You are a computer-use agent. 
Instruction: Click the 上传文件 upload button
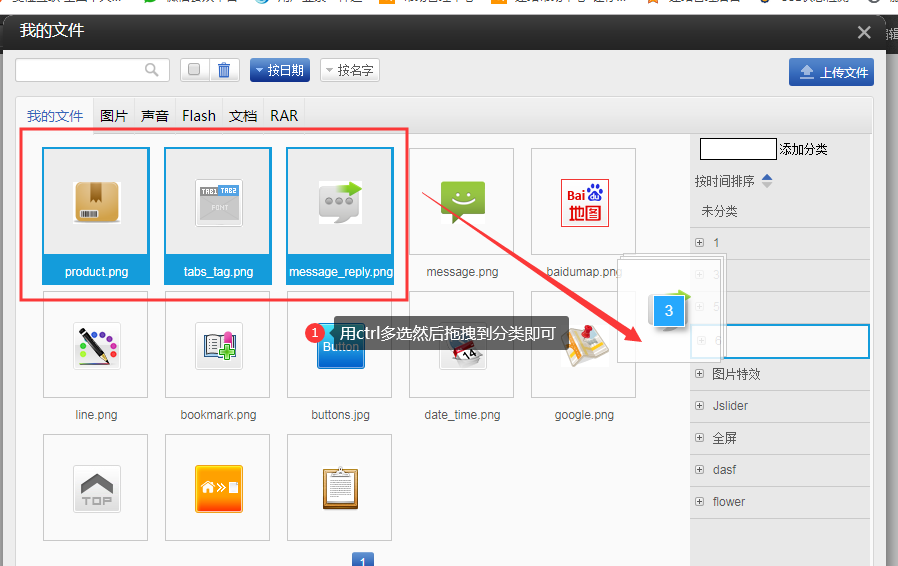coord(831,72)
